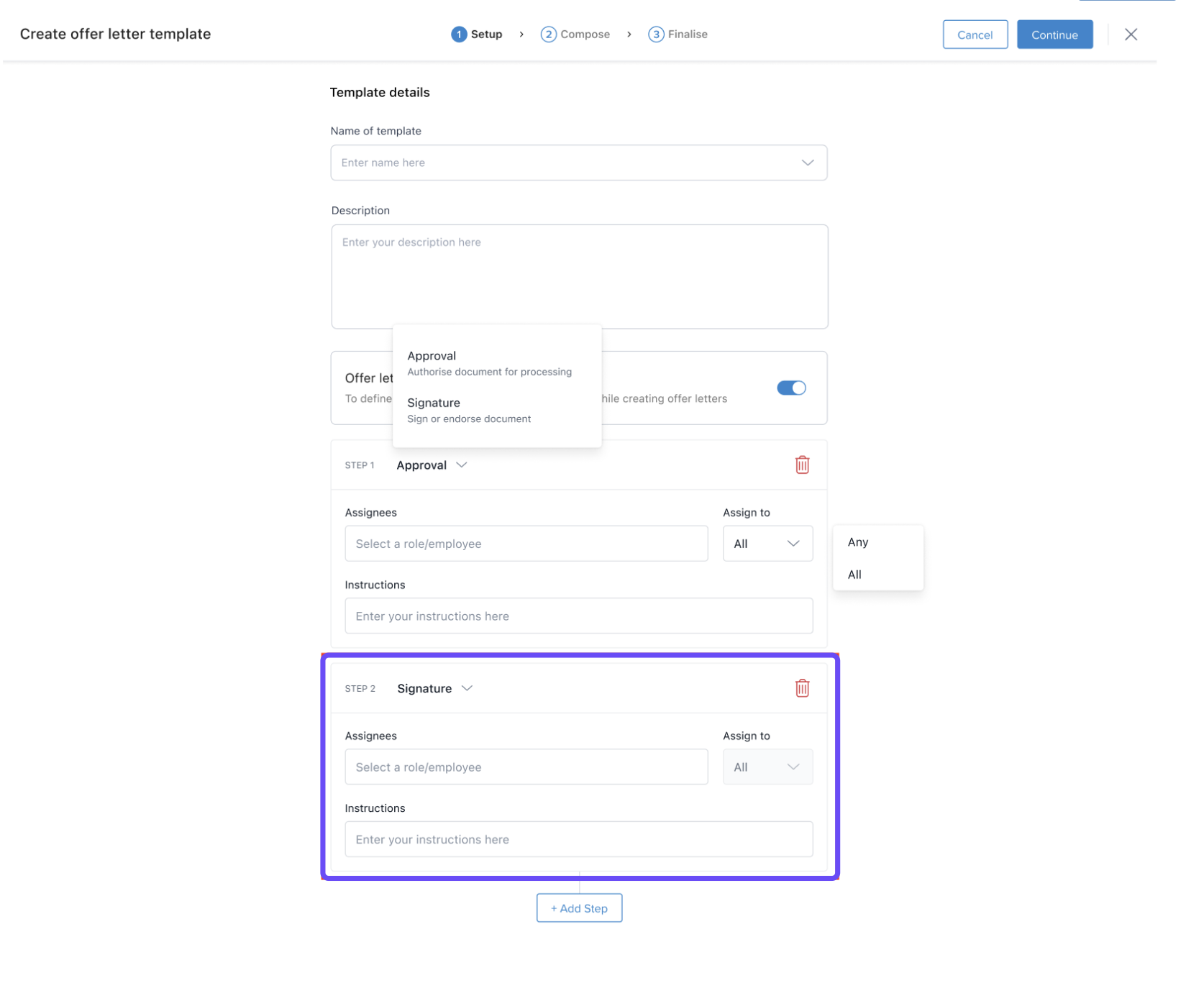Choose All in Assign to menu
Screen dimensions: 1204x983
[854, 575]
